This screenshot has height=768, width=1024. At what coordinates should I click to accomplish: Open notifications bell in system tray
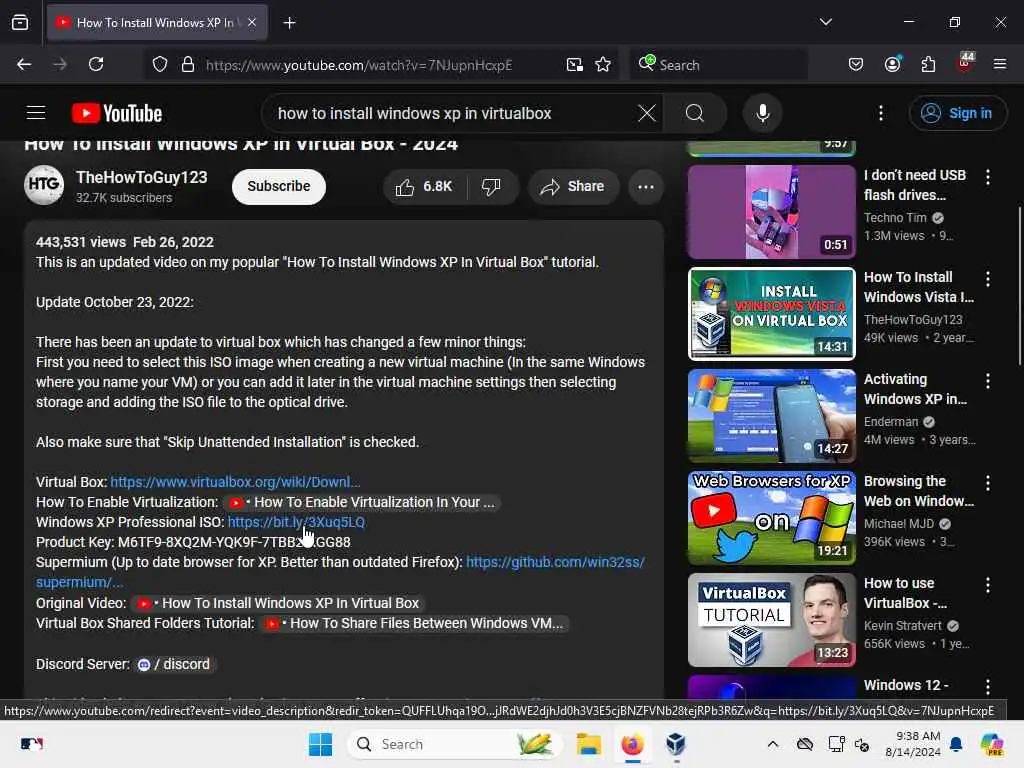tap(956, 744)
